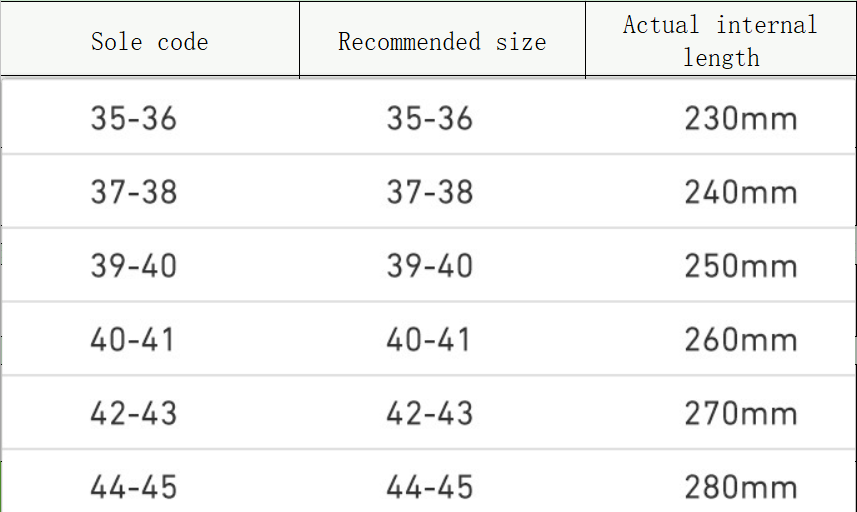Screen dimensions: 857x512
Task: Select sole code cell 39-40
Action: pos(133,266)
